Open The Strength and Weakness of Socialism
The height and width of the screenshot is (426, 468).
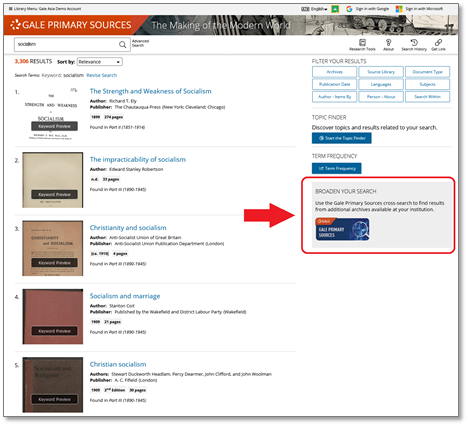click(x=150, y=91)
